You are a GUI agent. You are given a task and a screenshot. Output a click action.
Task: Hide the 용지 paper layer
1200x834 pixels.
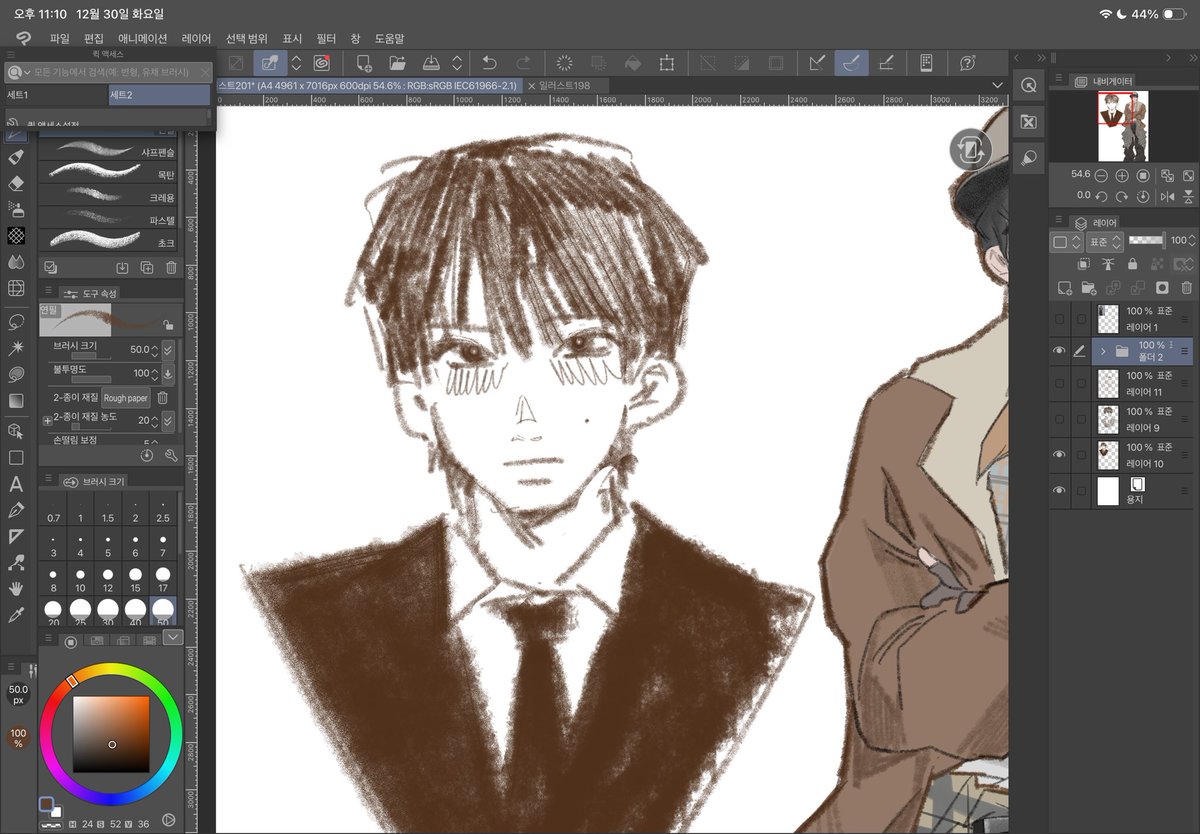[x=1059, y=491]
